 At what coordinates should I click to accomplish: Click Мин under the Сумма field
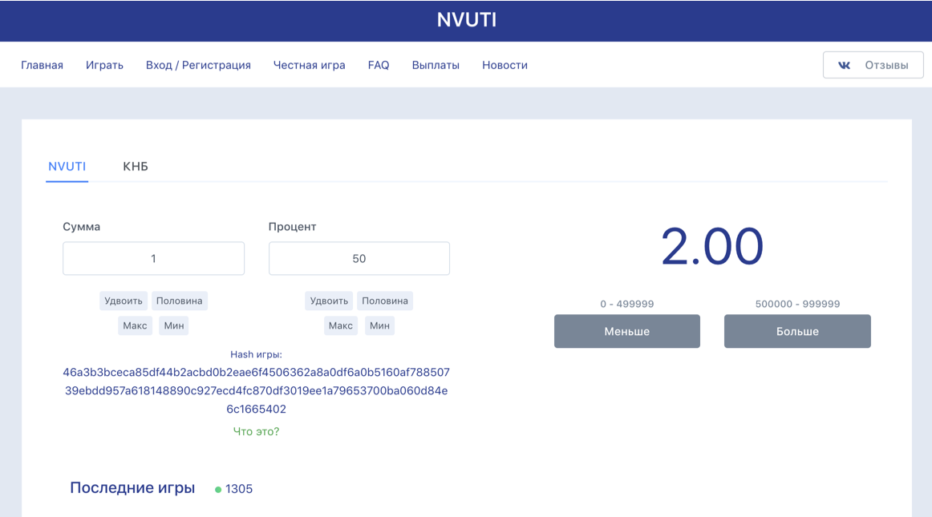coord(174,326)
